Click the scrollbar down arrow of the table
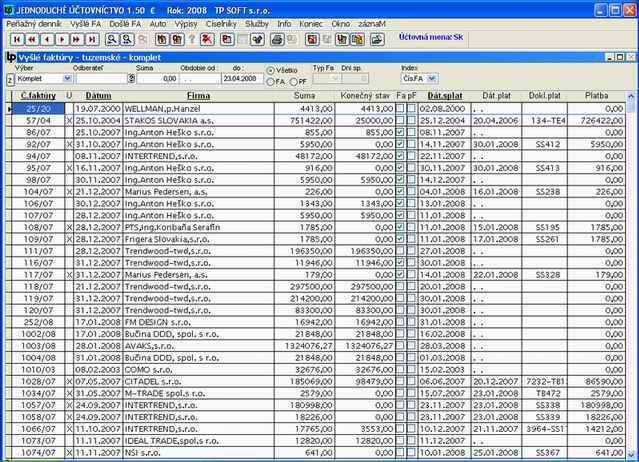 click(631, 453)
